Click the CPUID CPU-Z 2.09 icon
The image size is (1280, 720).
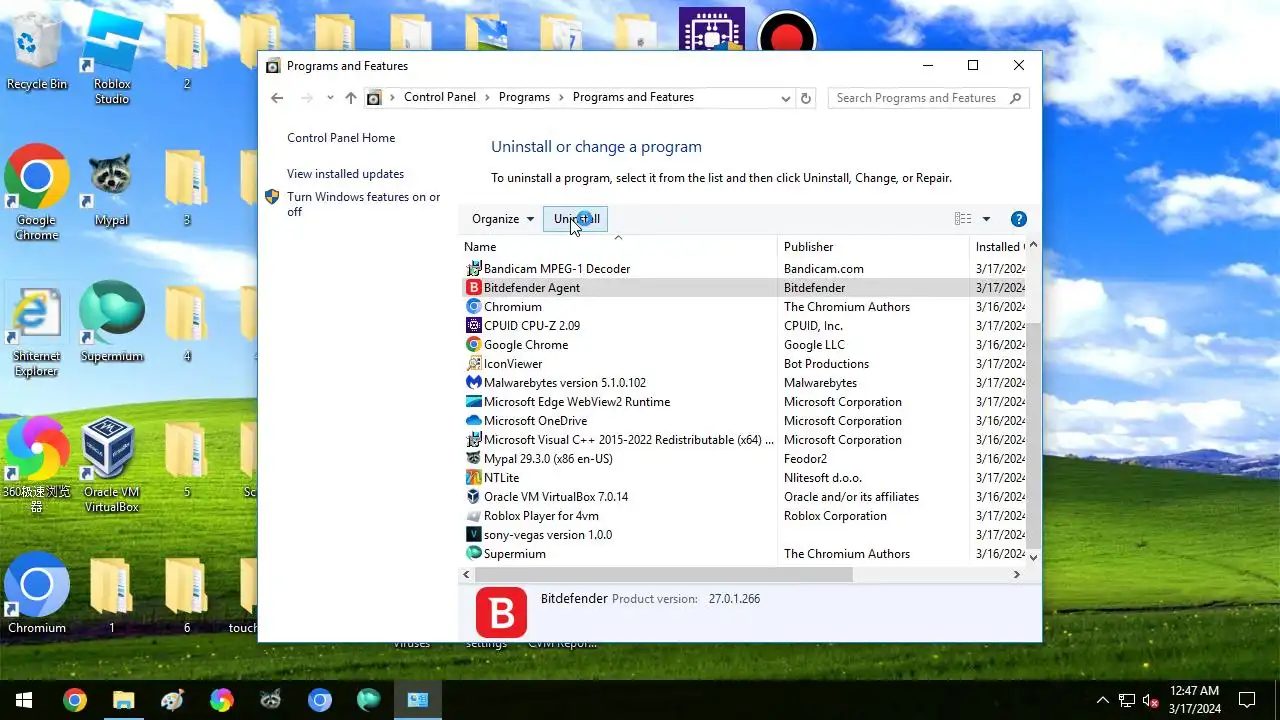click(x=474, y=325)
